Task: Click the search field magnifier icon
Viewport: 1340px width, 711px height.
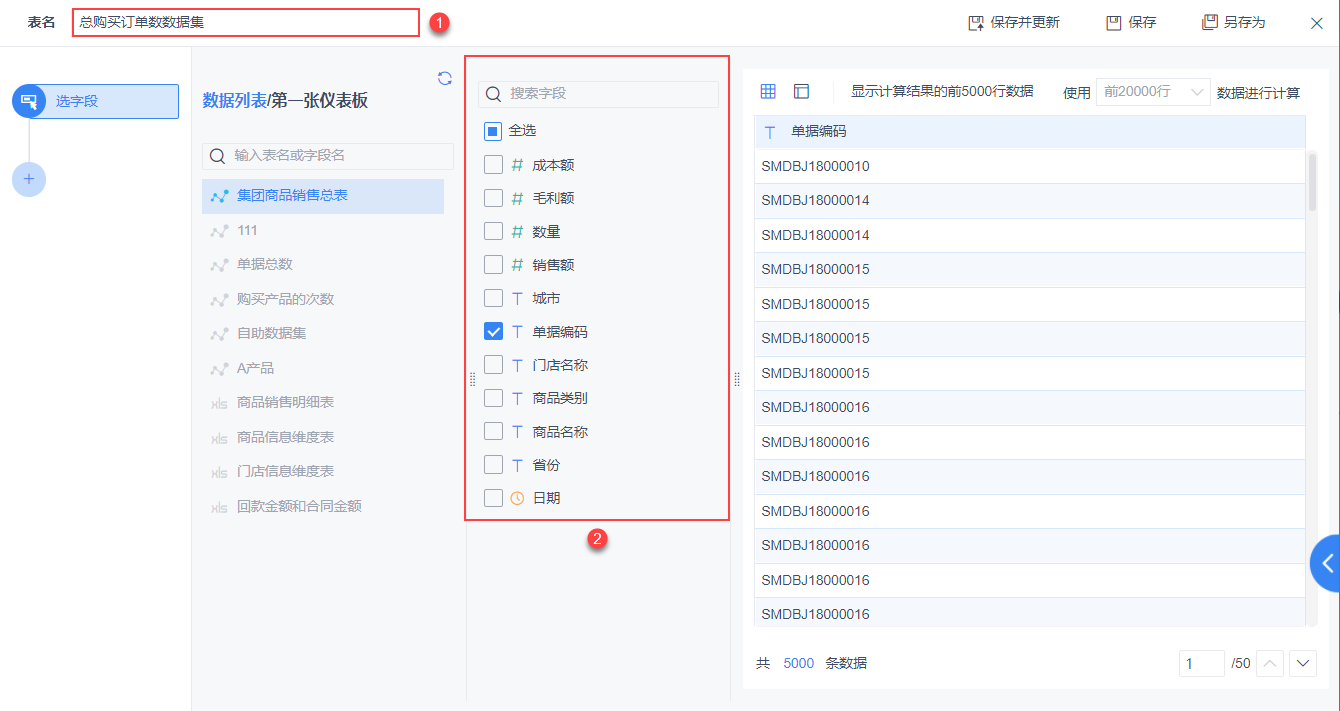Action: [x=493, y=93]
